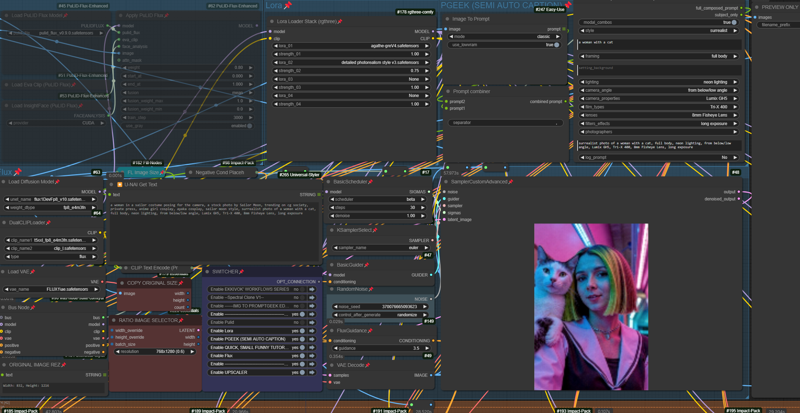Adjust the strength_02 value slider at 0.75

352,70
